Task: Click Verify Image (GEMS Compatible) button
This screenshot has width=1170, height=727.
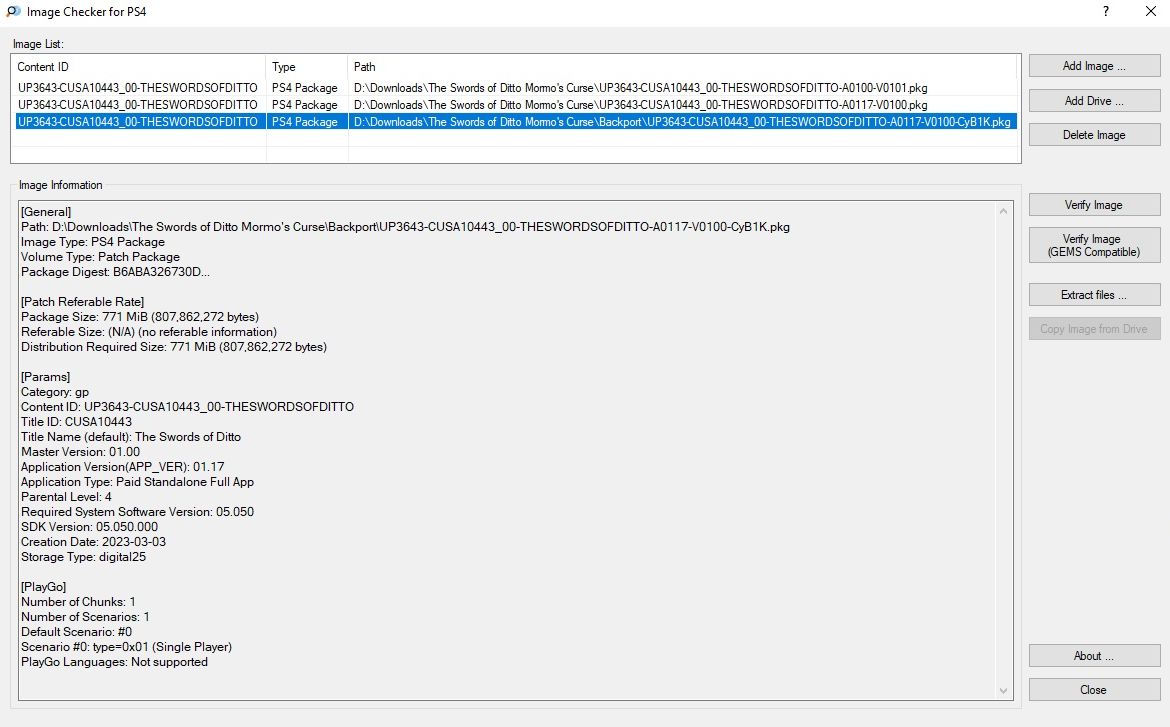Action: coord(1094,246)
